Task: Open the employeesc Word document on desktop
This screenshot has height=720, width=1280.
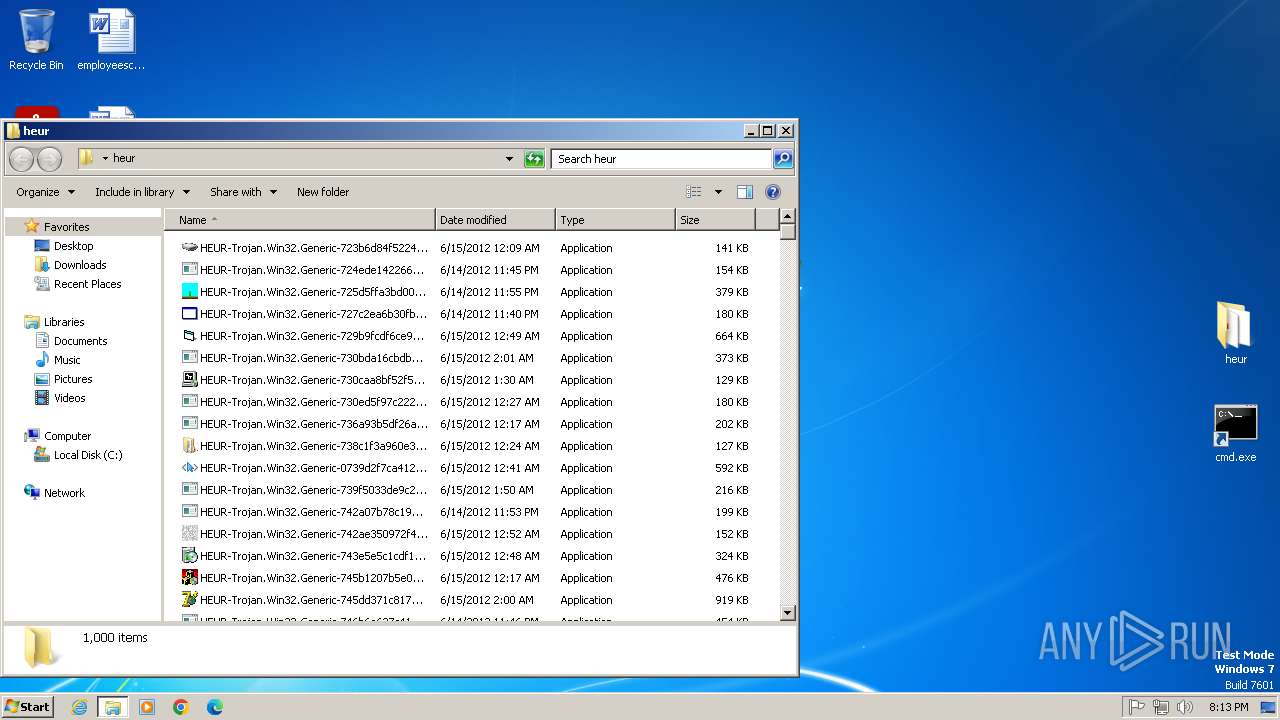Action: click(x=111, y=40)
